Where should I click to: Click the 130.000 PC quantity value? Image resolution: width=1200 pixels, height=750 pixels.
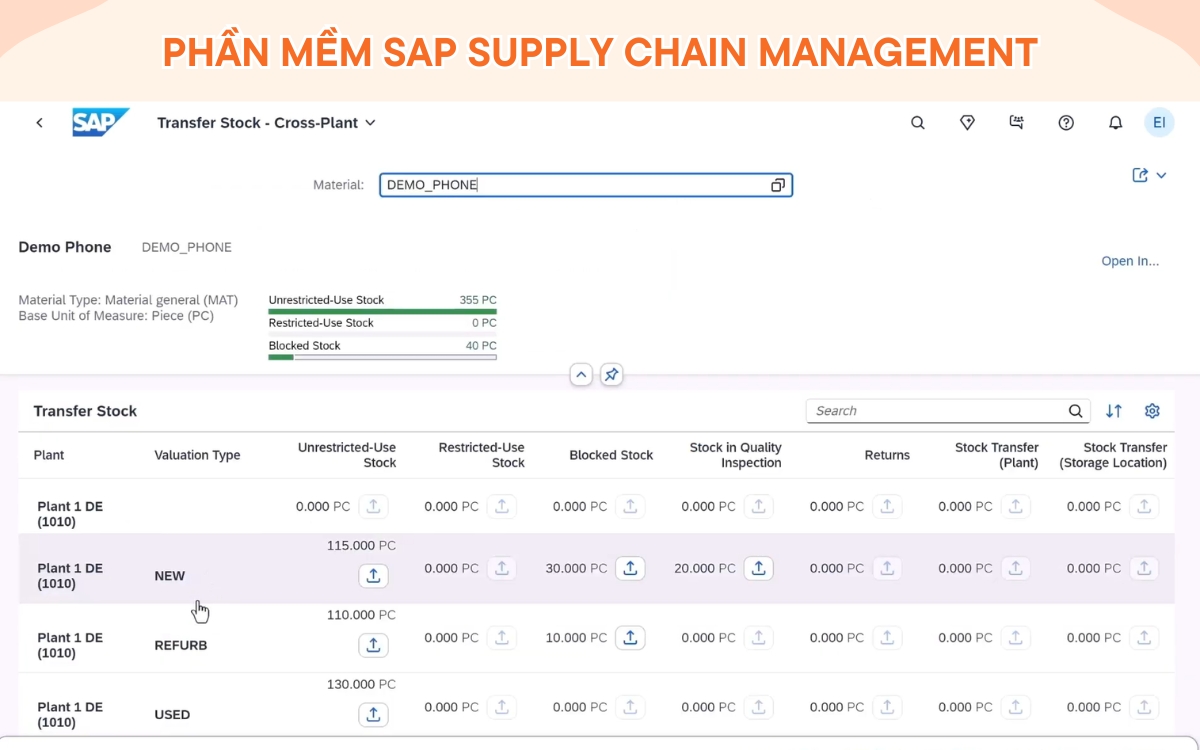click(x=361, y=685)
